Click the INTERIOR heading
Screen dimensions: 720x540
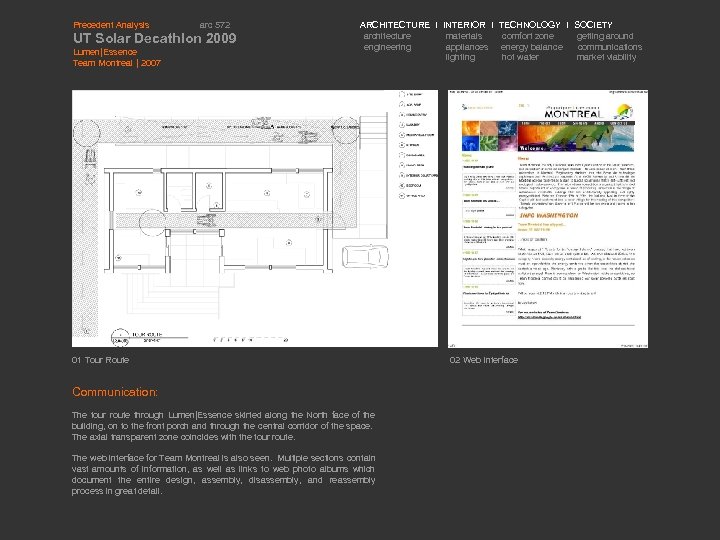464,25
